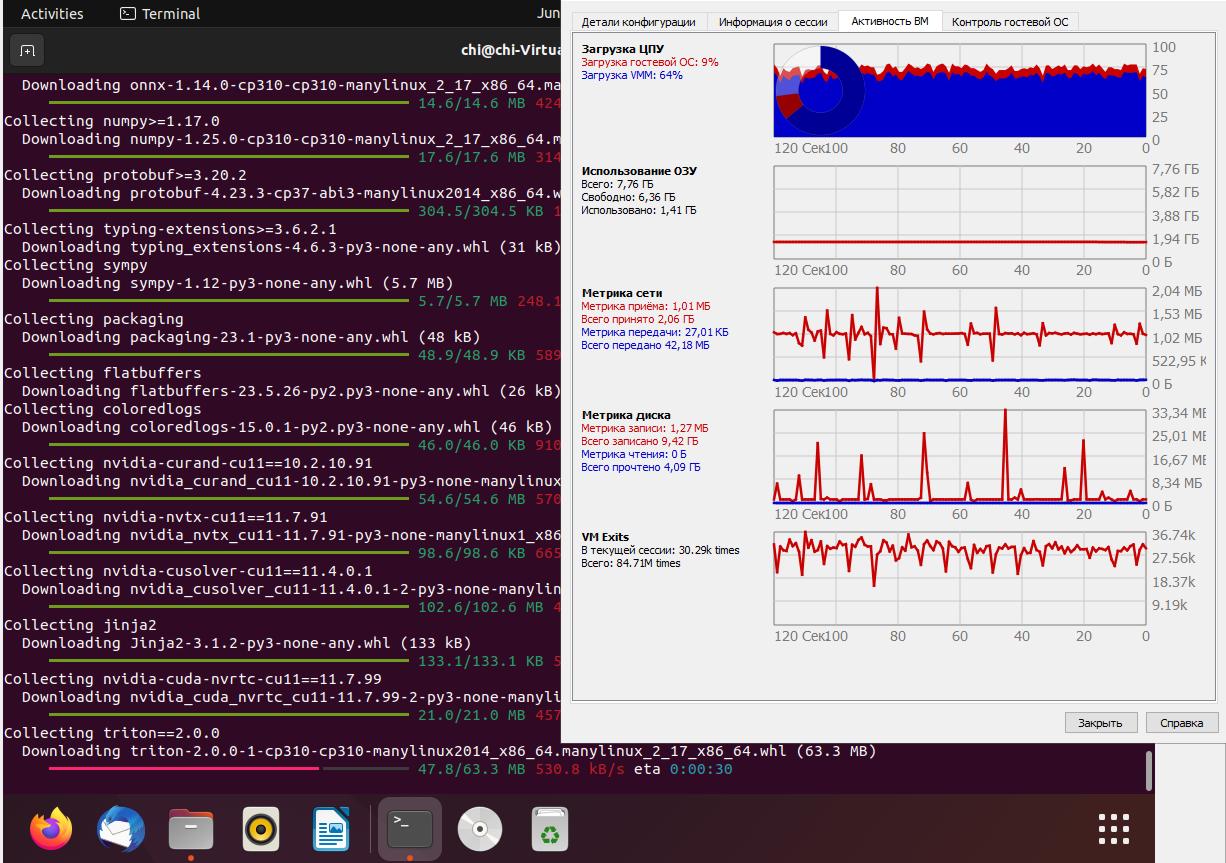Switch to Информация о сессии tab
Image resolution: width=1226 pixels, height=863 pixels.
click(x=773, y=22)
